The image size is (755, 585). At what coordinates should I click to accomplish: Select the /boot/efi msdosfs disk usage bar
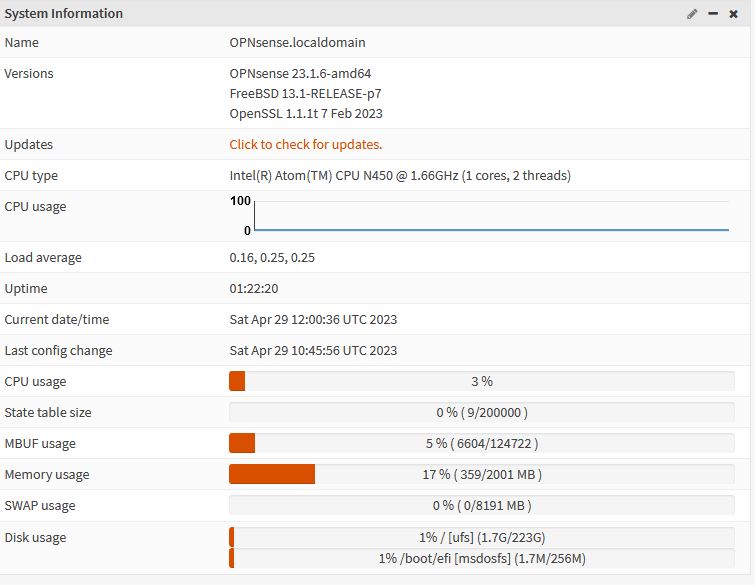coord(482,559)
